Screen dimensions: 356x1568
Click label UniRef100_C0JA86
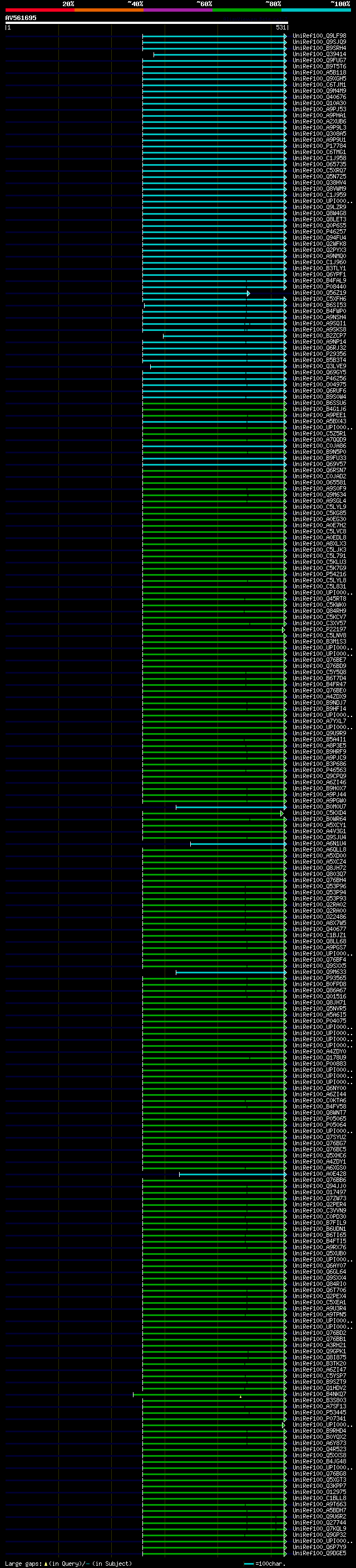coord(319,446)
